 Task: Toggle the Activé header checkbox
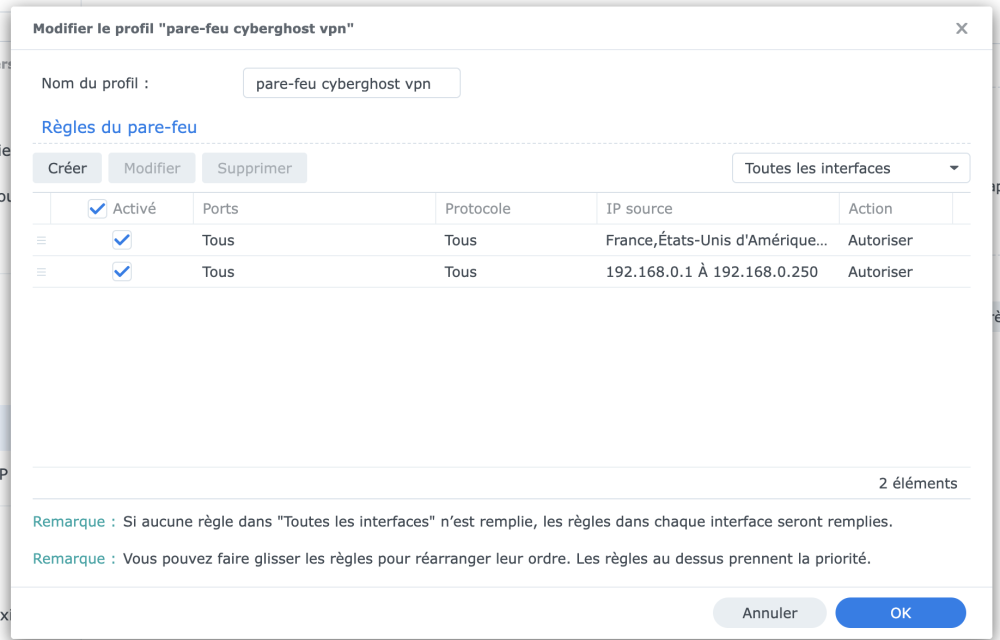click(97, 208)
